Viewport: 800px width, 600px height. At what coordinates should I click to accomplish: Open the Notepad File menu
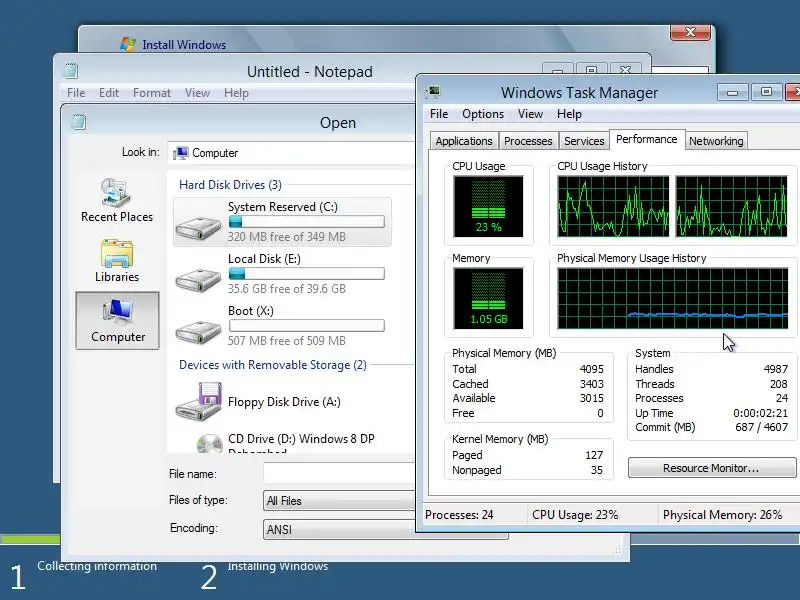pyautogui.click(x=76, y=93)
